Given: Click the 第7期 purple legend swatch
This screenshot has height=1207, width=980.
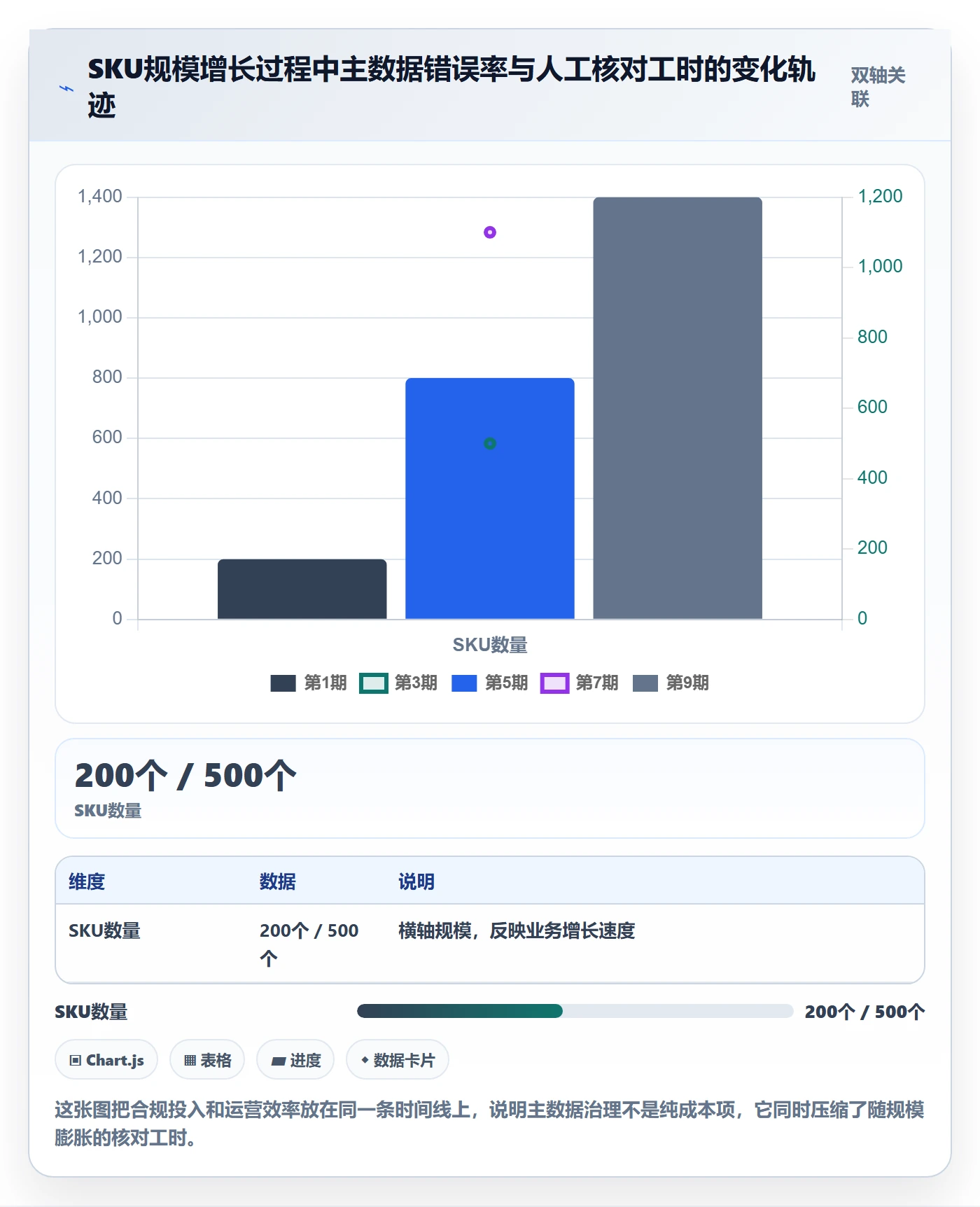Looking at the screenshot, I should click(554, 683).
